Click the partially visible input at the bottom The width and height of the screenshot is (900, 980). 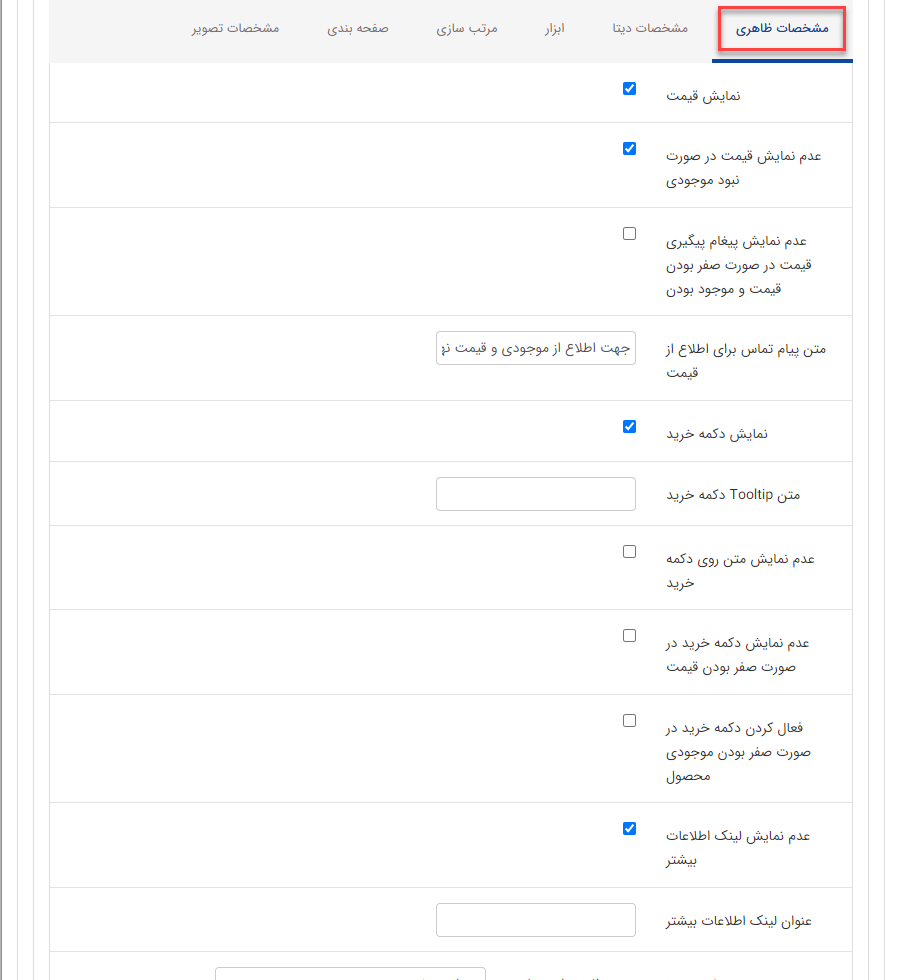pyautogui.click(x=350, y=974)
